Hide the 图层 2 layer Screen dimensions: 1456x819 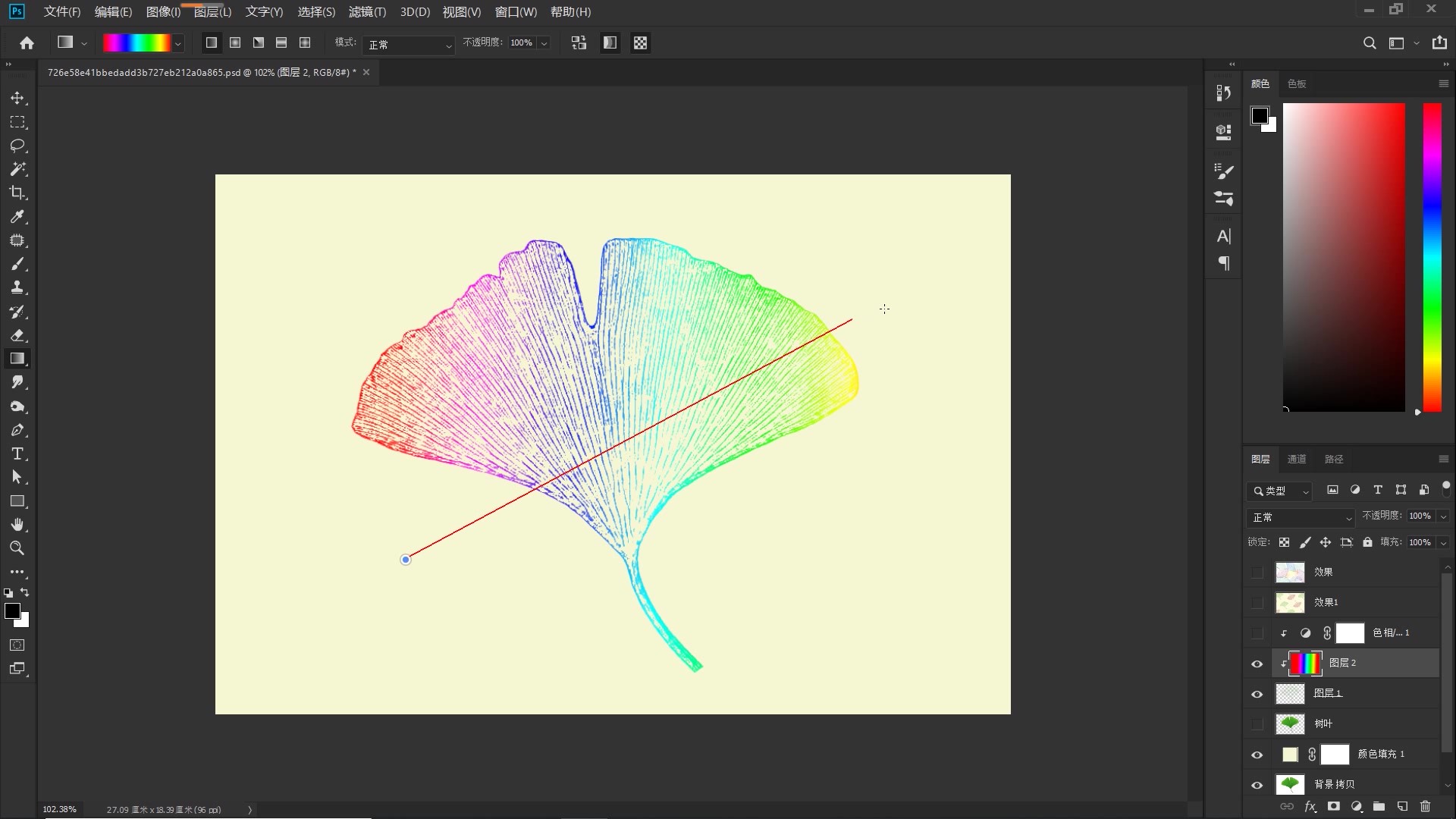1257,664
